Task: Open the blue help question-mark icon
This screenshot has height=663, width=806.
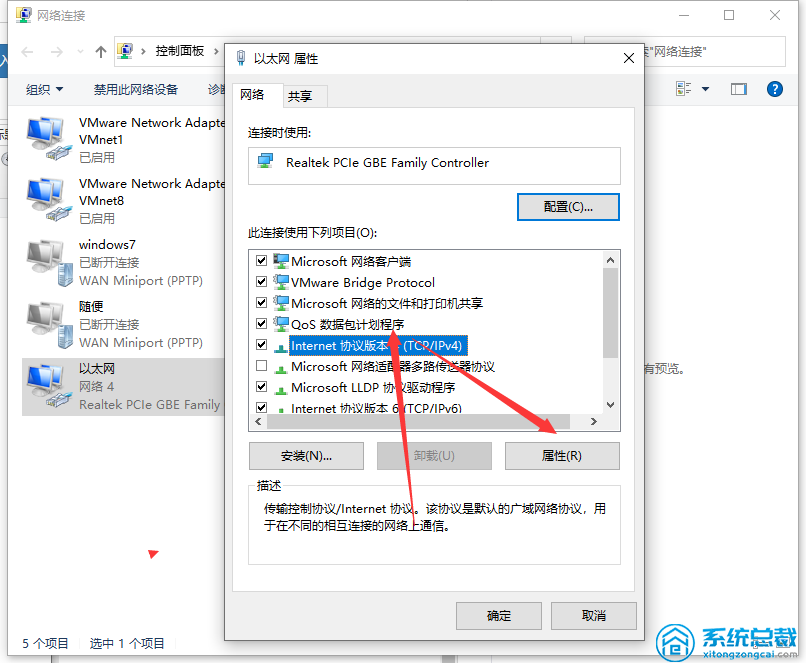Action: click(x=774, y=89)
